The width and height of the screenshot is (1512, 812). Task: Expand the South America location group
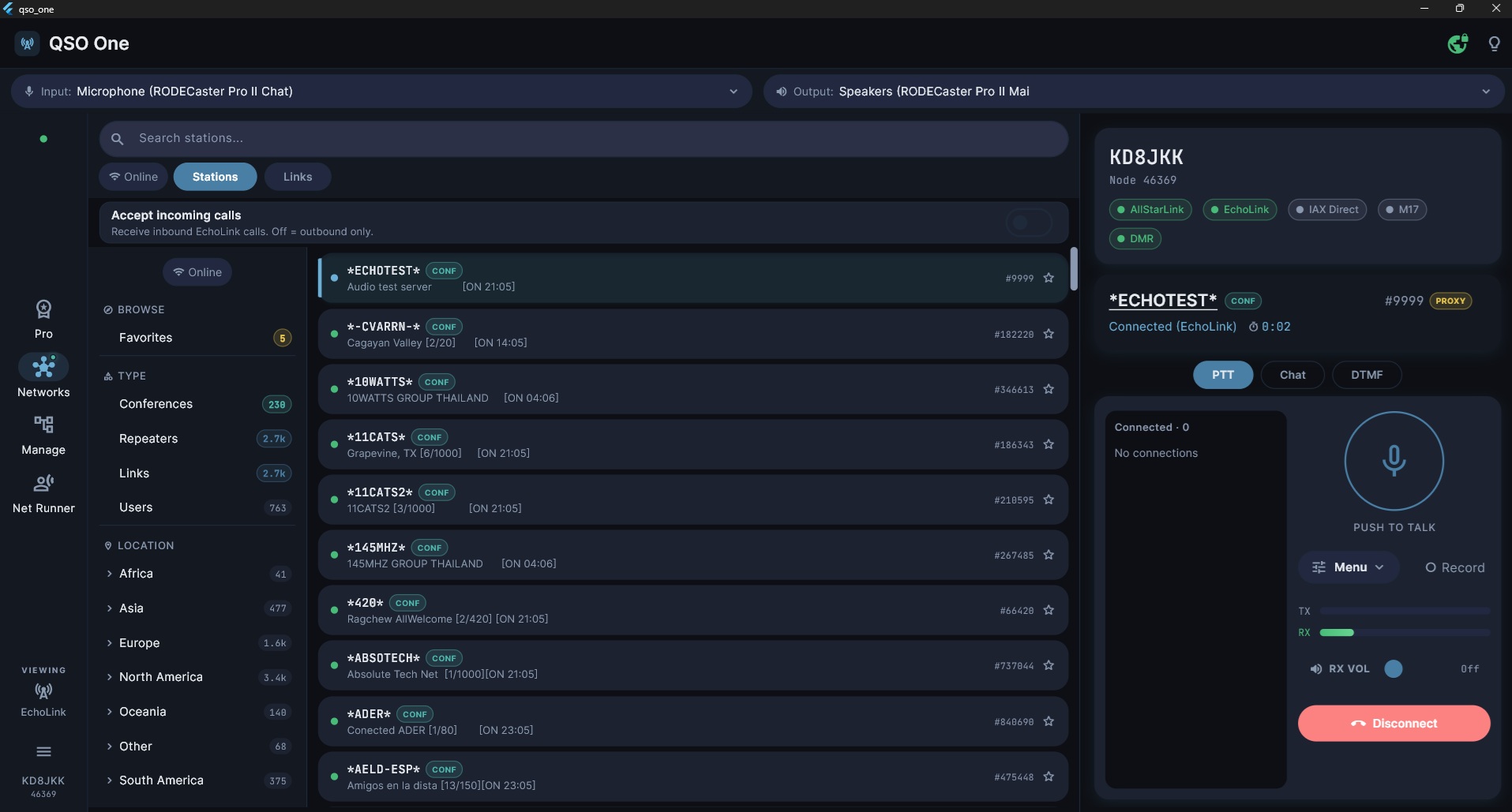[197, 780]
